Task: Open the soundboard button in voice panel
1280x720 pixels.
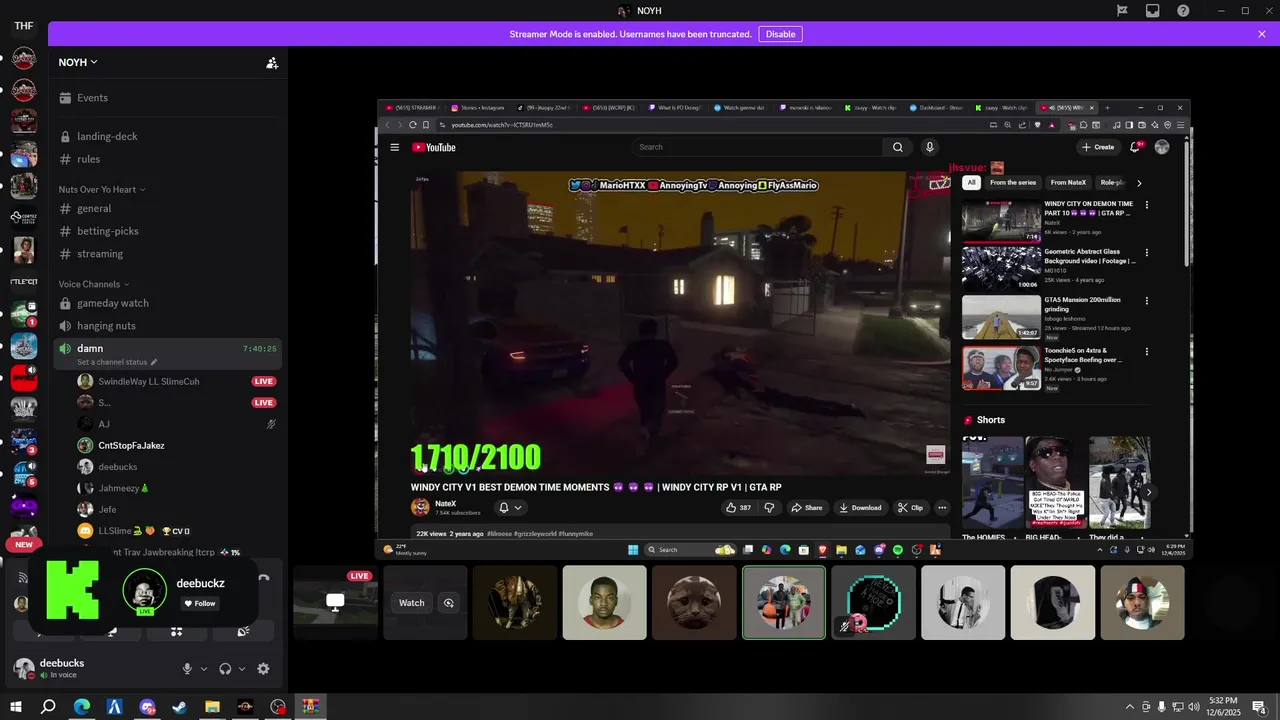Action: pos(243,631)
